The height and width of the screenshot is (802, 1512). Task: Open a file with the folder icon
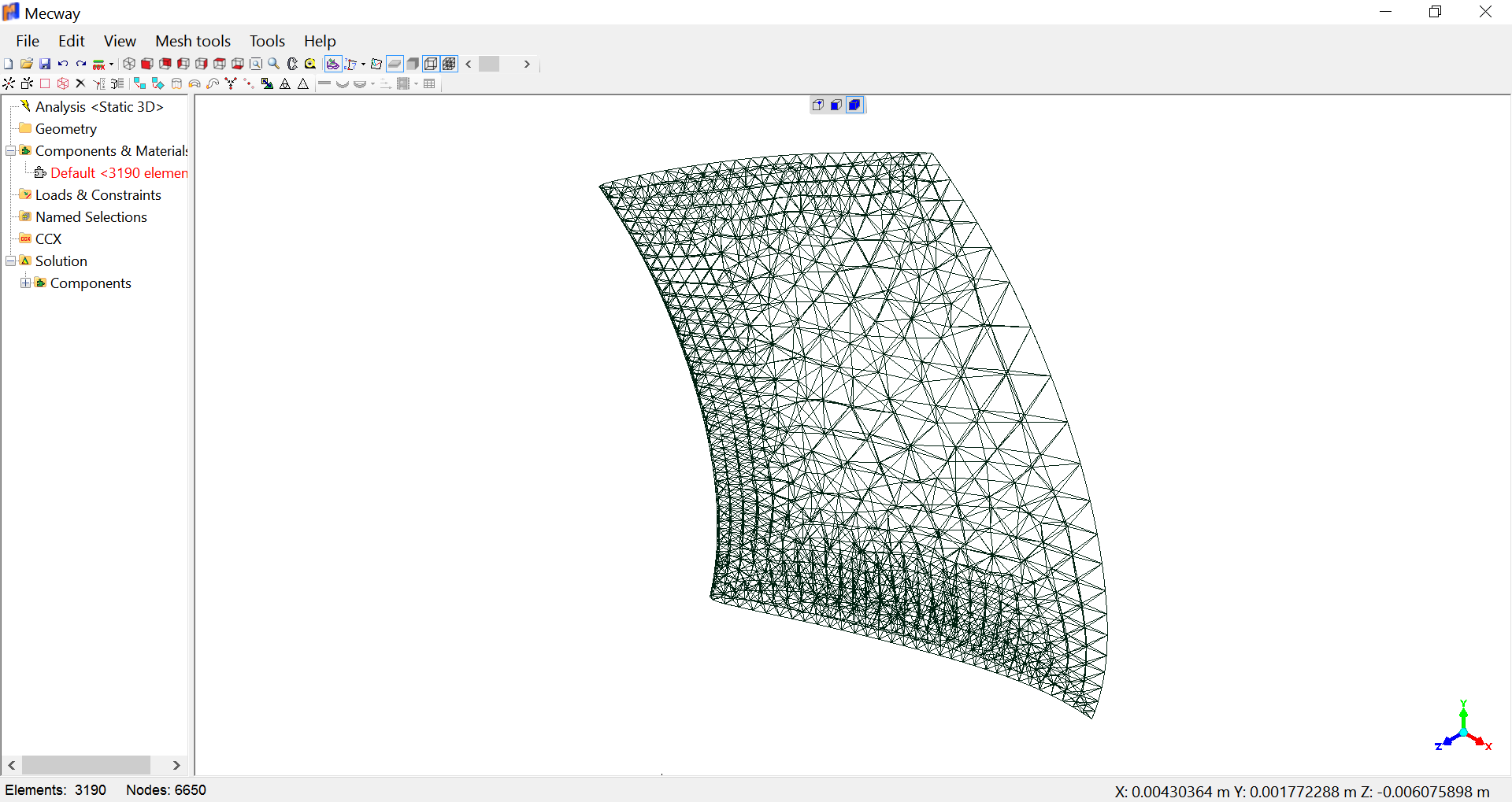(27, 64)
